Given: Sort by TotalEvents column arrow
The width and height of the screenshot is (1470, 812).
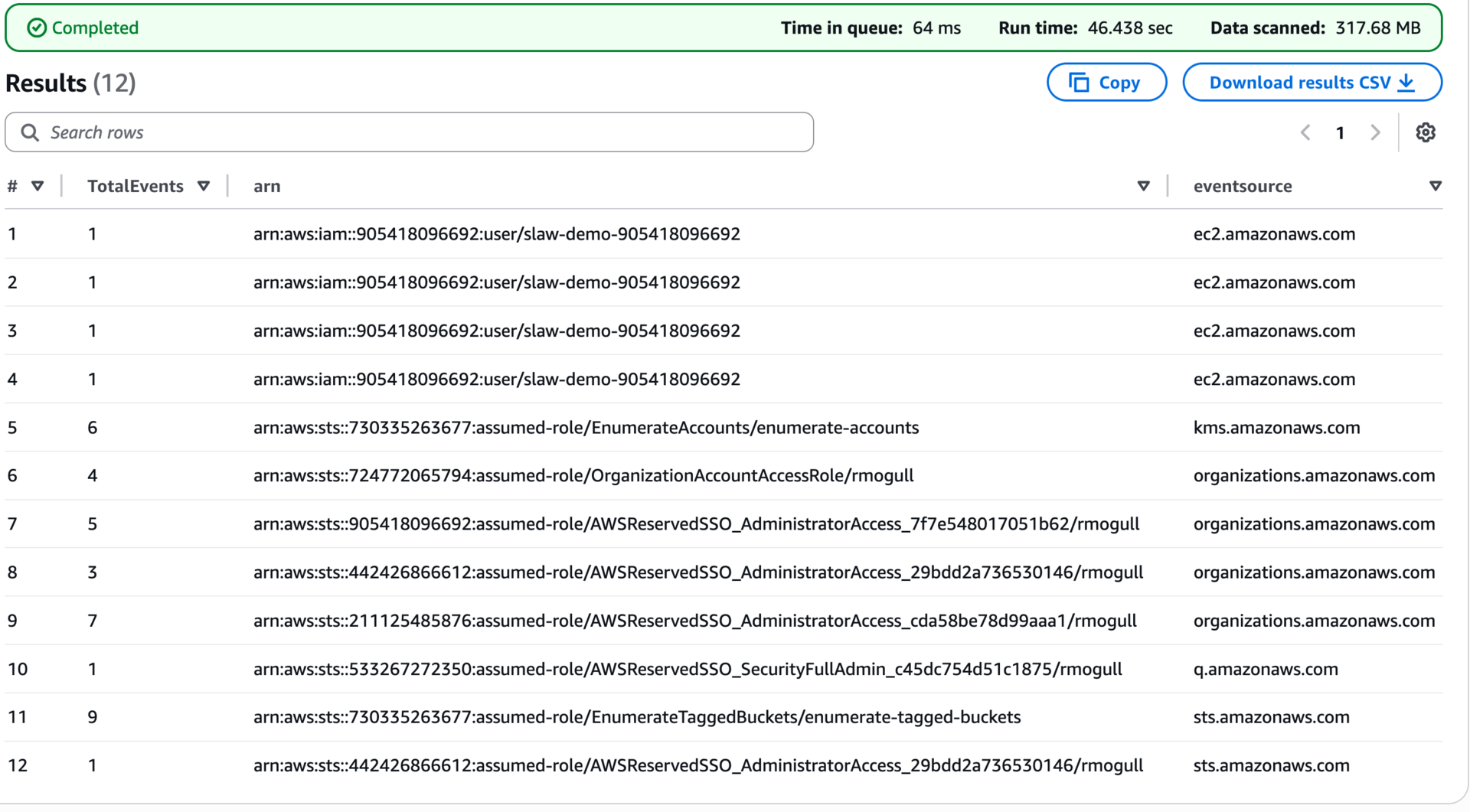Looking at the screenshot, I should point(204,186).
